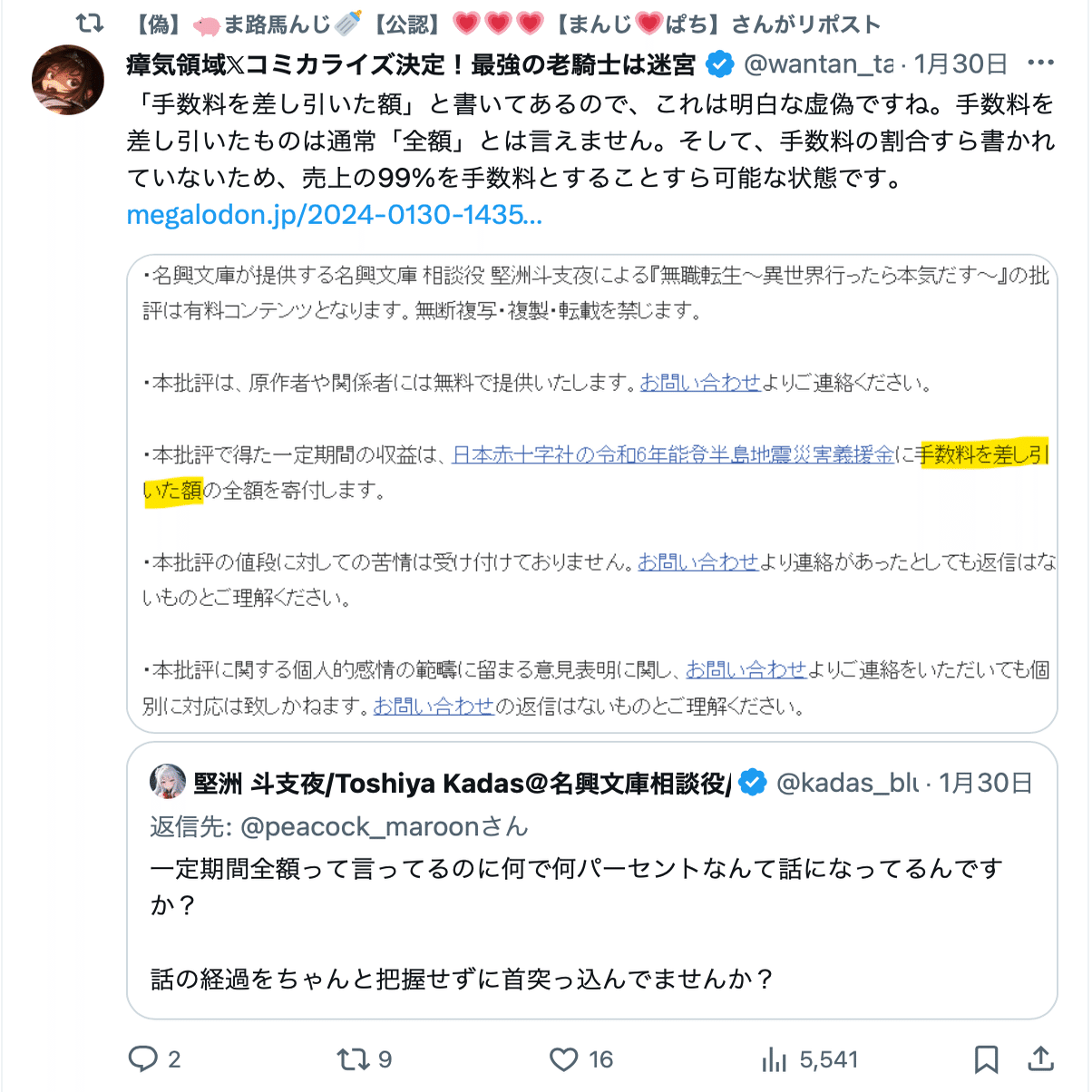Screen dimensions: 1092x1092
Task: Open the display name 瘴気領域 profile
Action: point(412,64)
